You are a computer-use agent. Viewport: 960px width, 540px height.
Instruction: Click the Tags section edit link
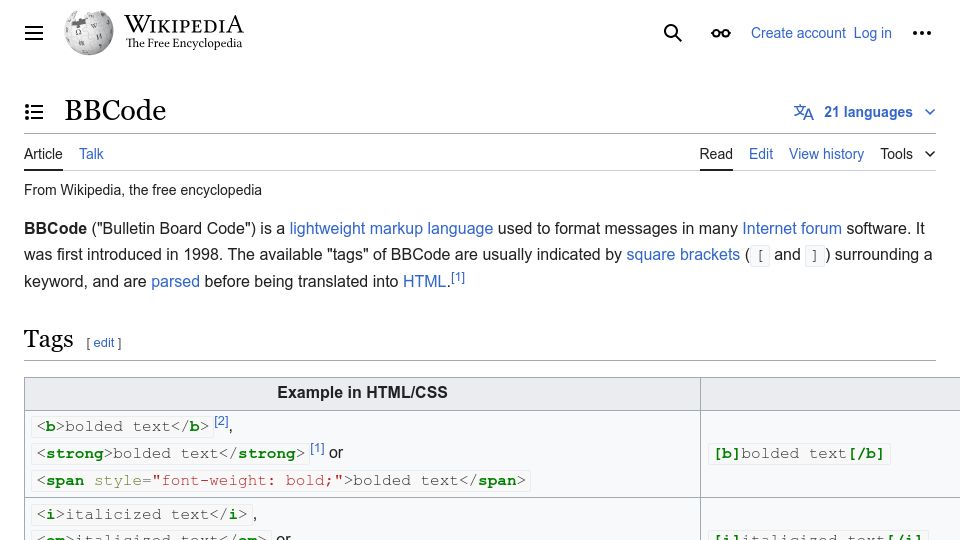point(103,343)
